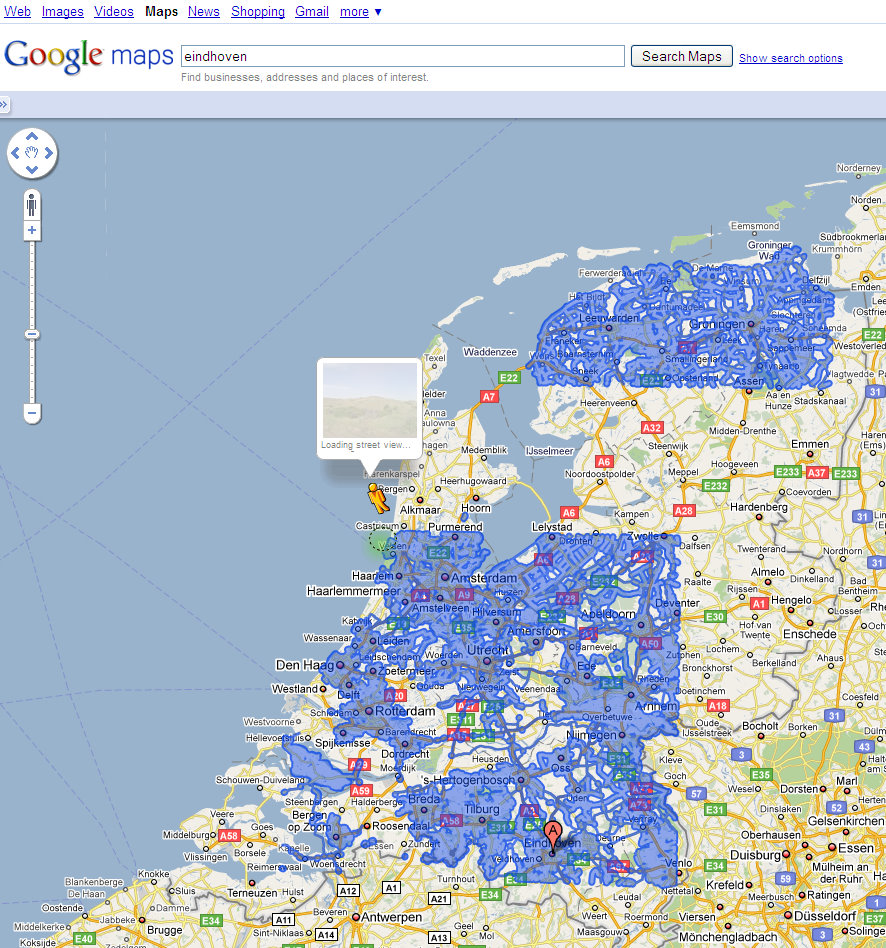Click the E232 road shield
Screen dimensions: 886x948
click(715, 485)
